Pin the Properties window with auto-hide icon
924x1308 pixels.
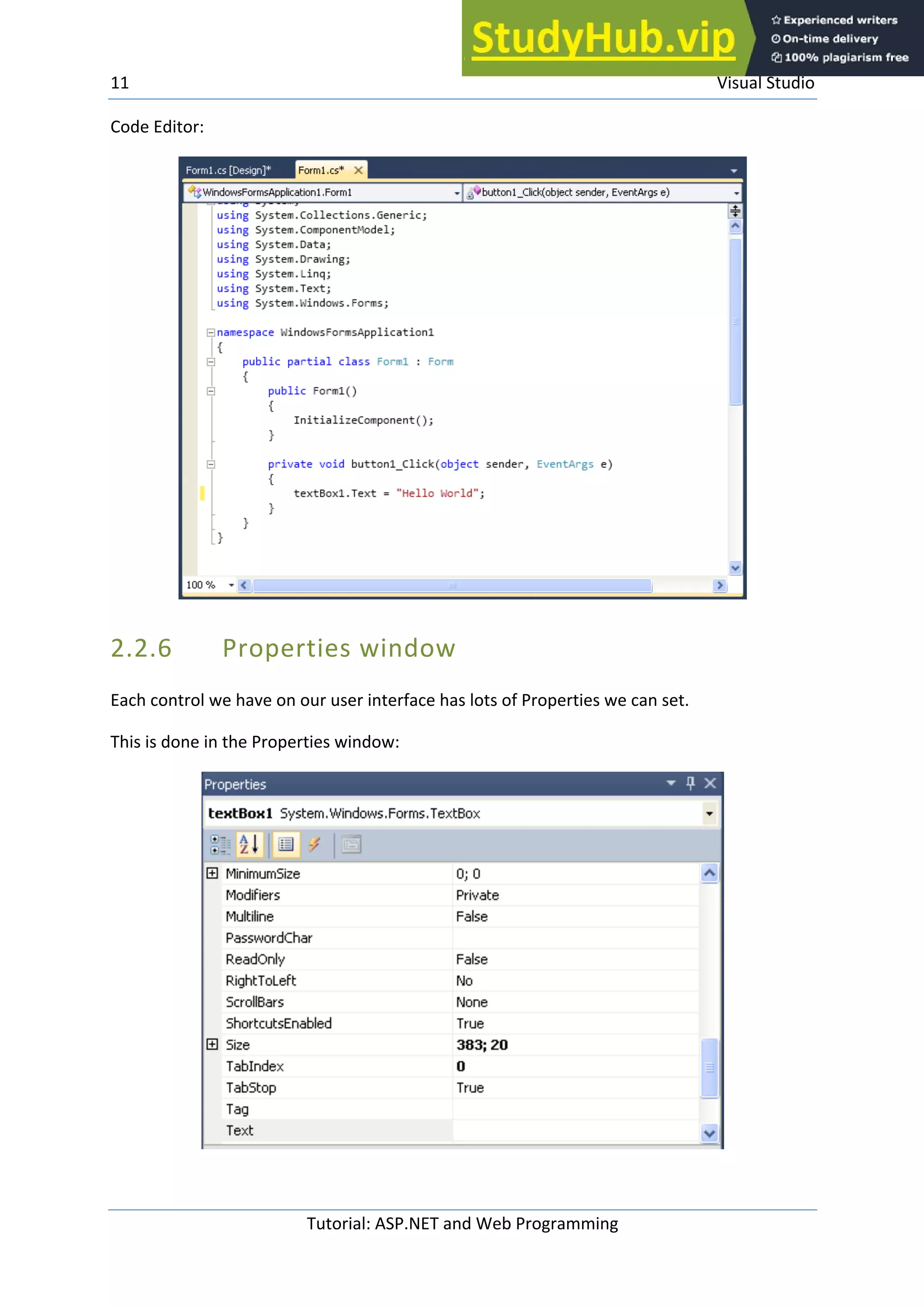691,784
